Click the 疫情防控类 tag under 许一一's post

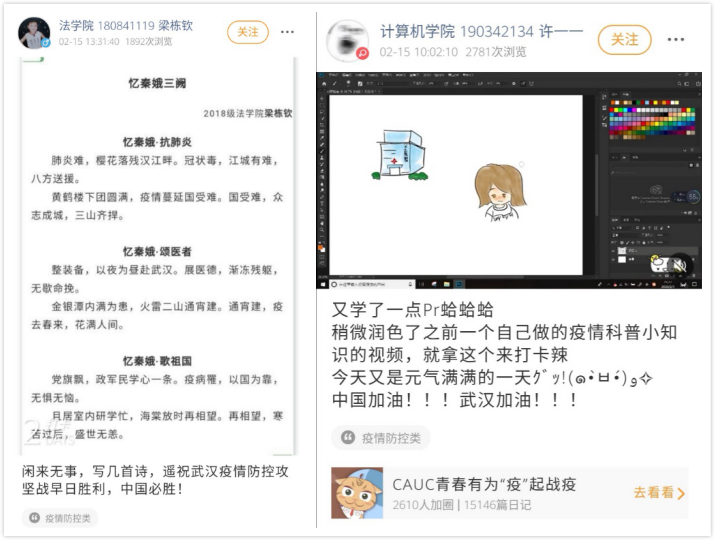click(x=381, y=438)
